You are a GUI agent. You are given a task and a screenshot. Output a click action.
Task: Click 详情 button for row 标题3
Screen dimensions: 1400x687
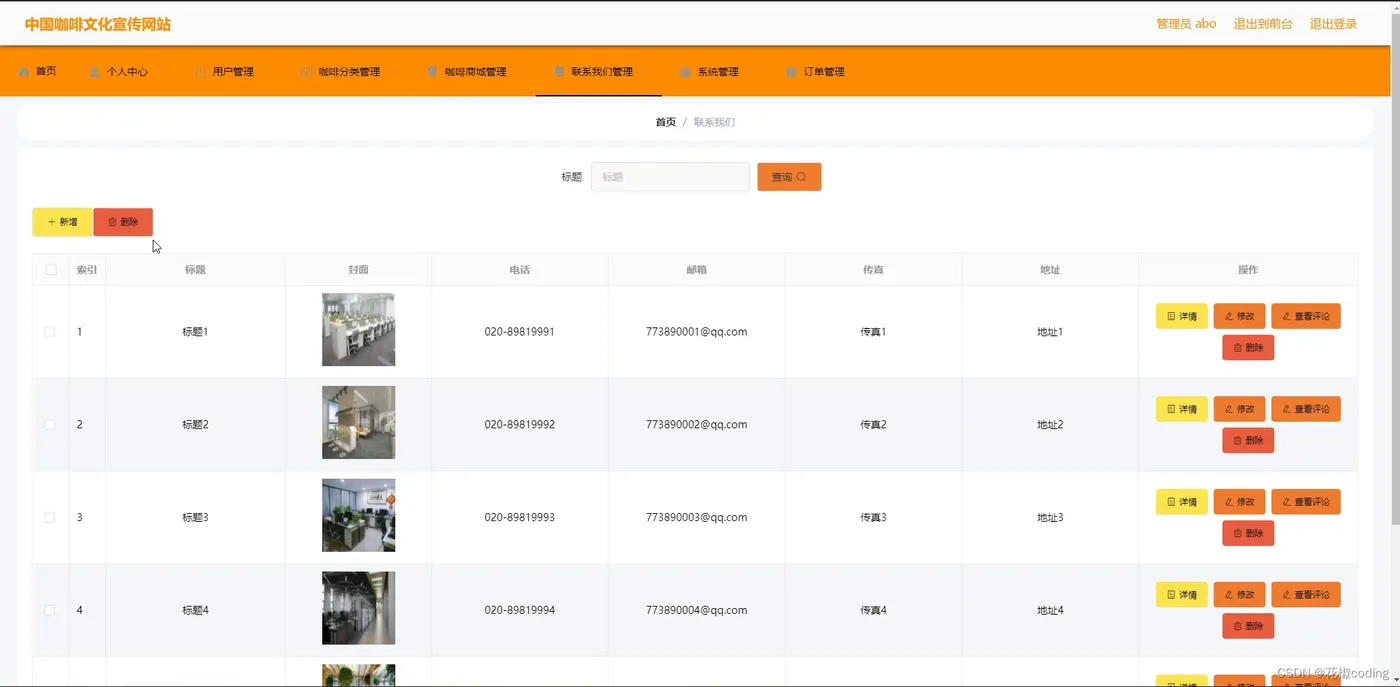click(x=1182, y=502)
